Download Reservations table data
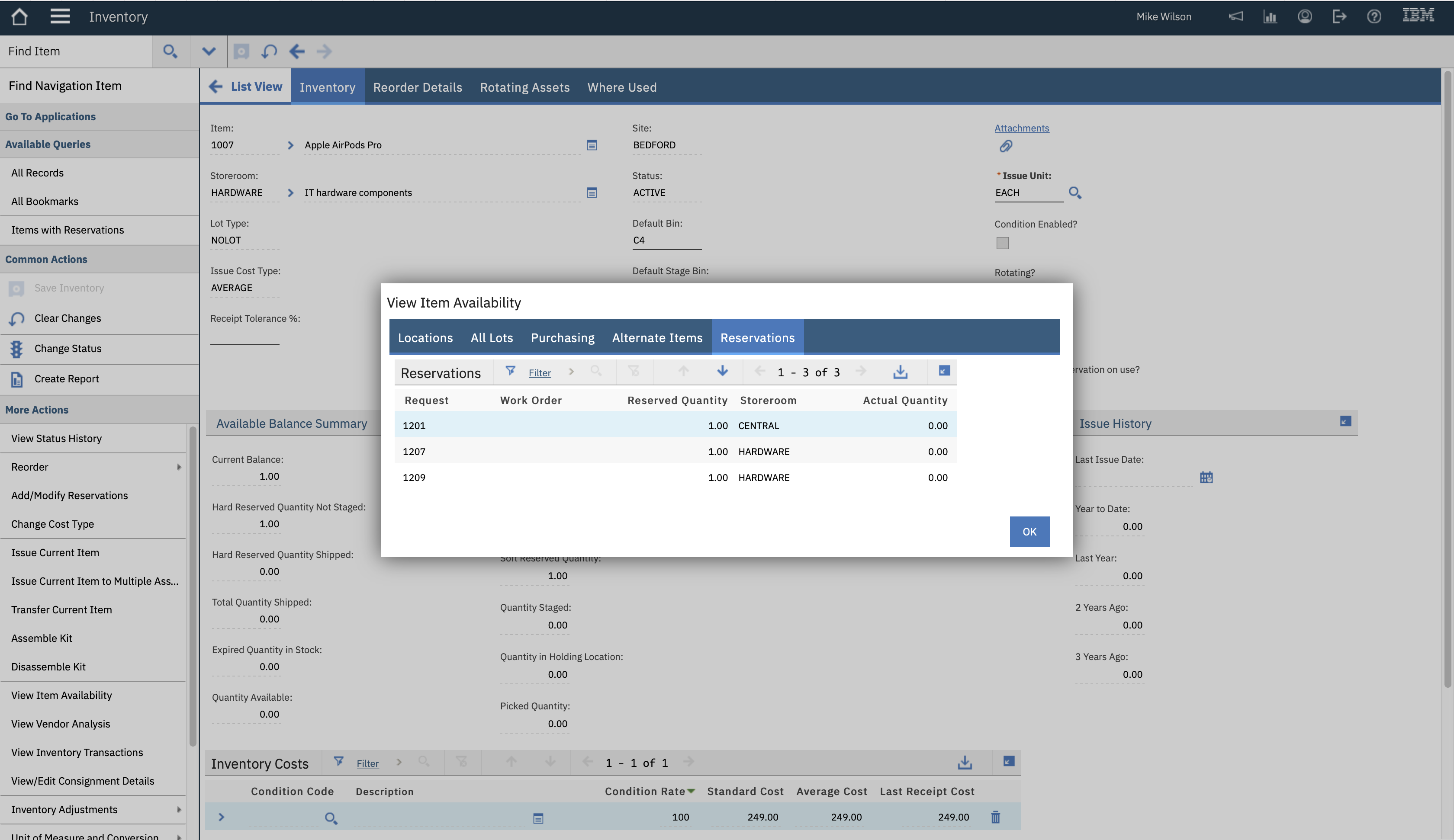 900,372
